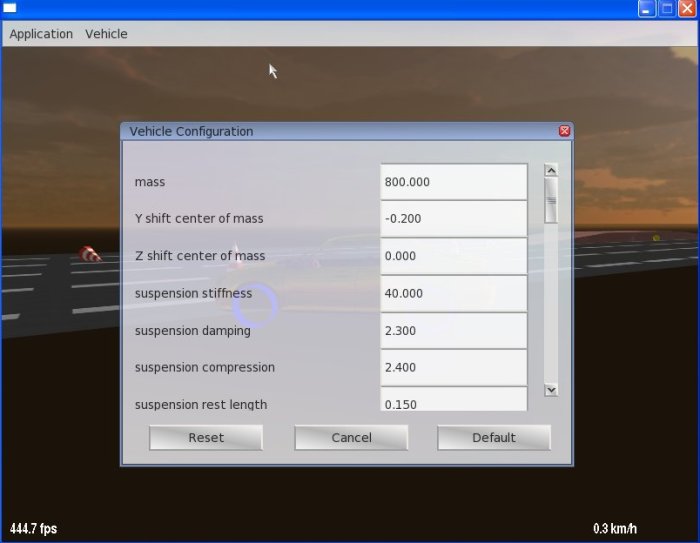Click the Vehicle Configuration title text
The width and height of the screenshot is (700, 543).
[x=191, y=131]
